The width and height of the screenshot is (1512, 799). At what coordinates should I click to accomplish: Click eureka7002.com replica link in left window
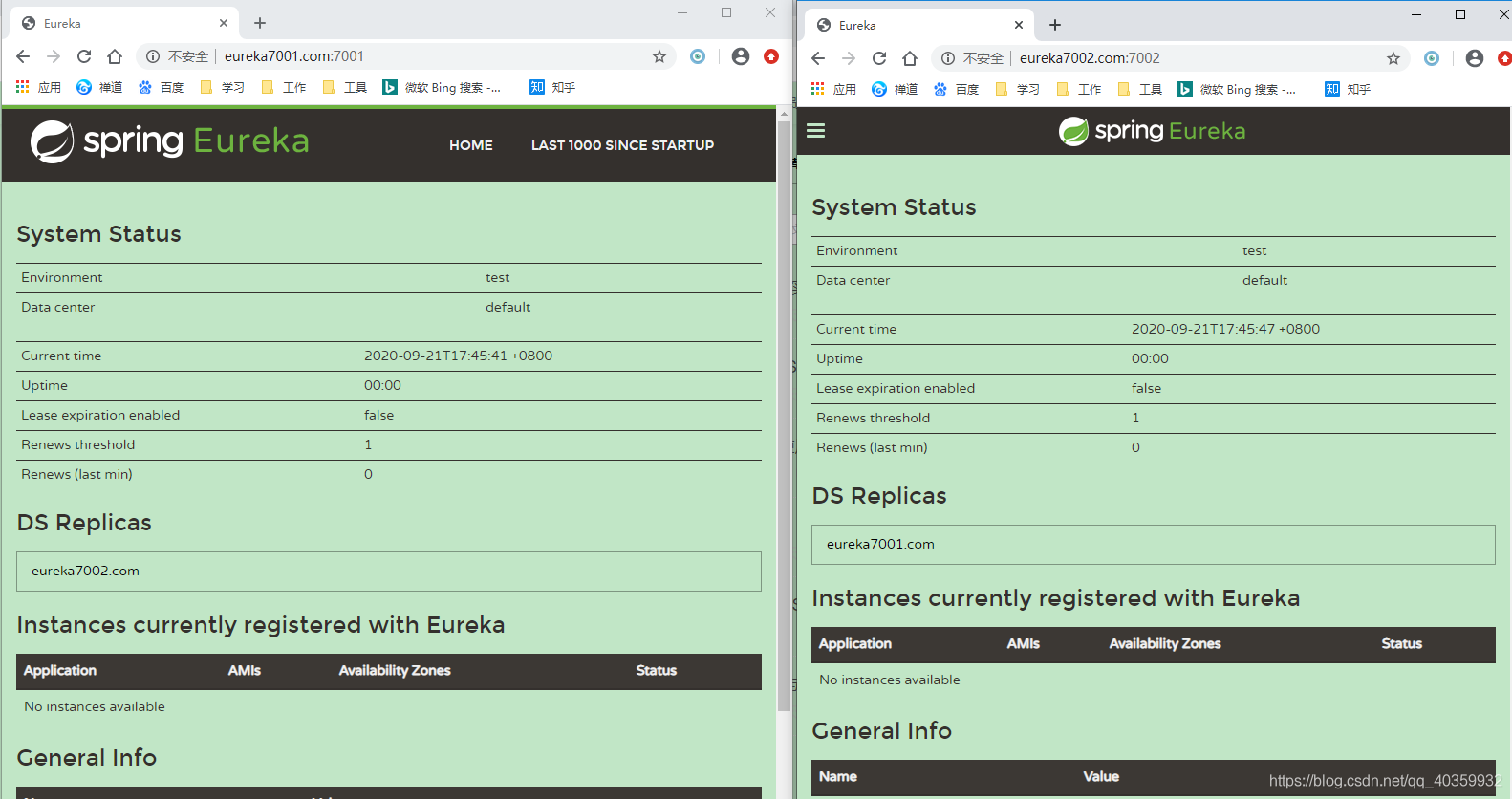click(x=85, y=571)
